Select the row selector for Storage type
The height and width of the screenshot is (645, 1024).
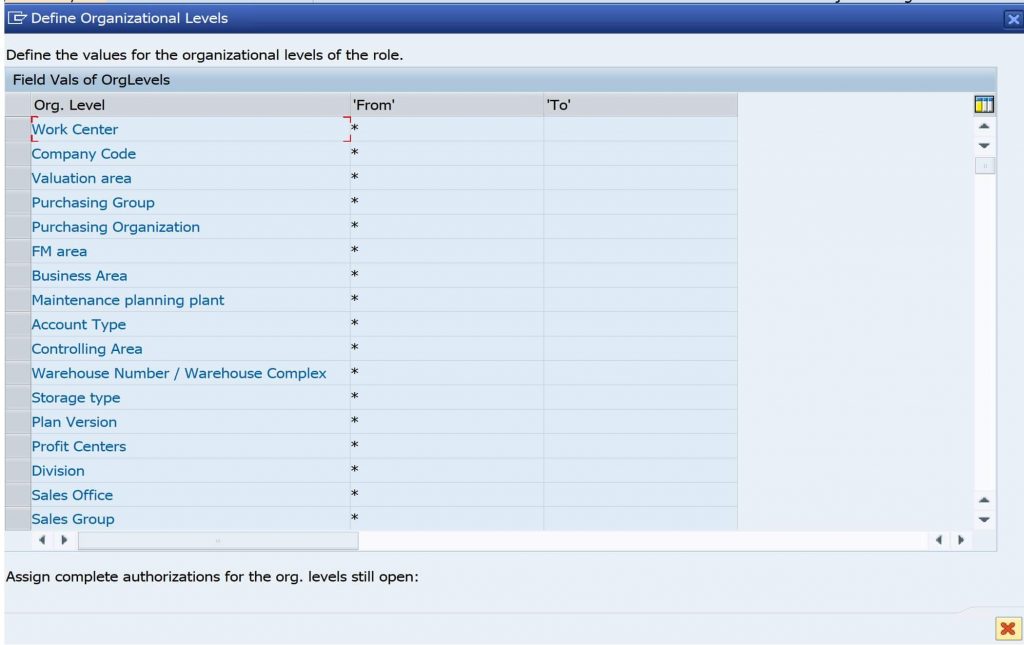(x=18, y=398)
